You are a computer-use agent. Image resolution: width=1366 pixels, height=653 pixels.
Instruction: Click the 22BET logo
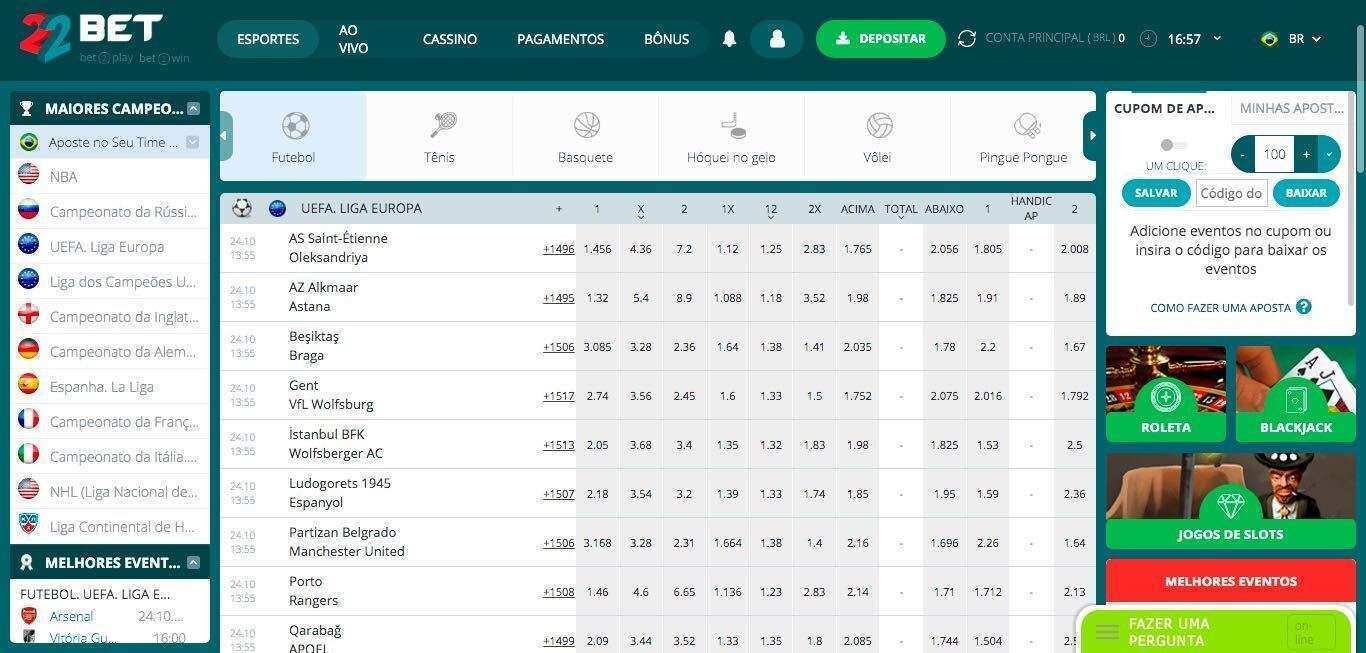104,38
